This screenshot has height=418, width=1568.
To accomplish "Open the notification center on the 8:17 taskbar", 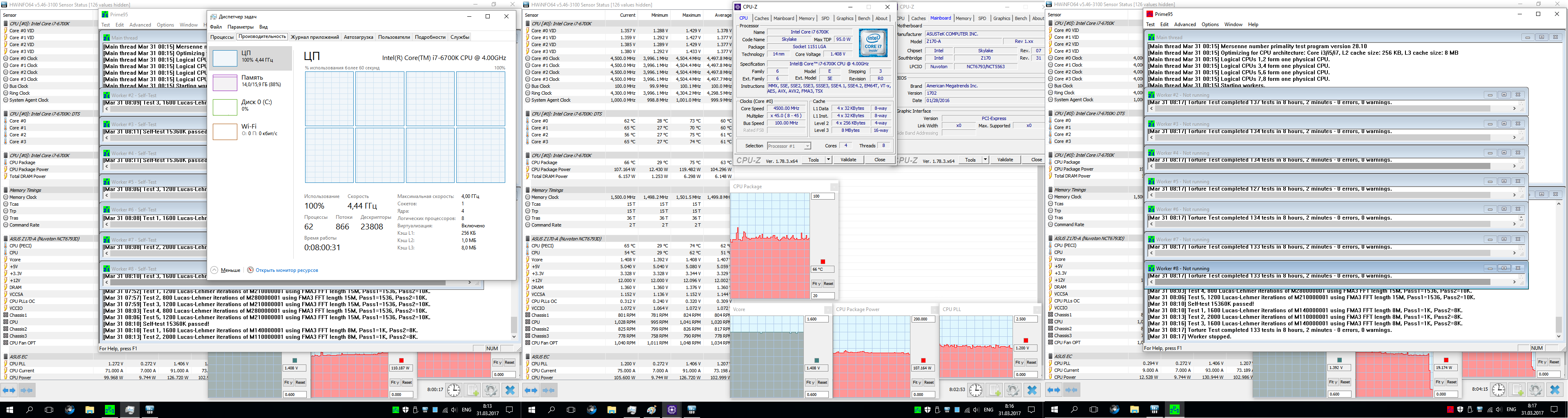I will (x=1554, y=410).
